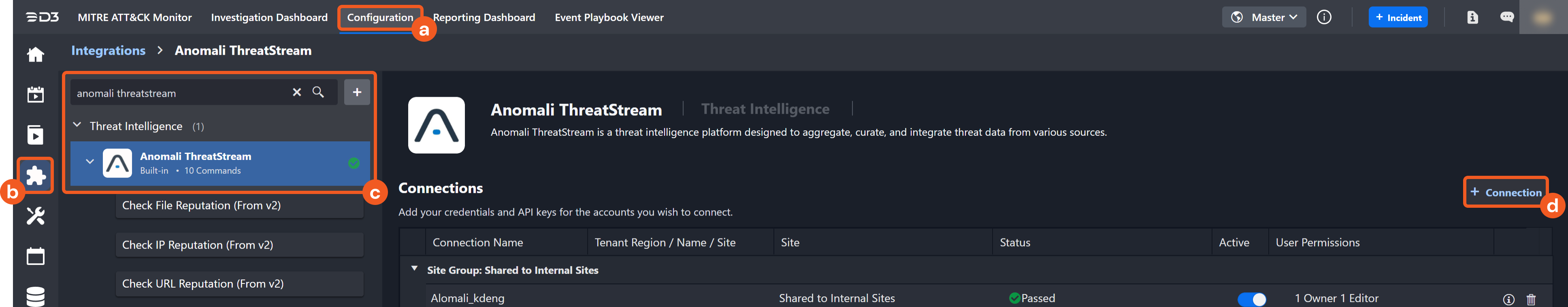This screenshot has height=307, width=1568.
Task: Collapse the Anomali ThreatStream commands list
Action: point(90,162)
